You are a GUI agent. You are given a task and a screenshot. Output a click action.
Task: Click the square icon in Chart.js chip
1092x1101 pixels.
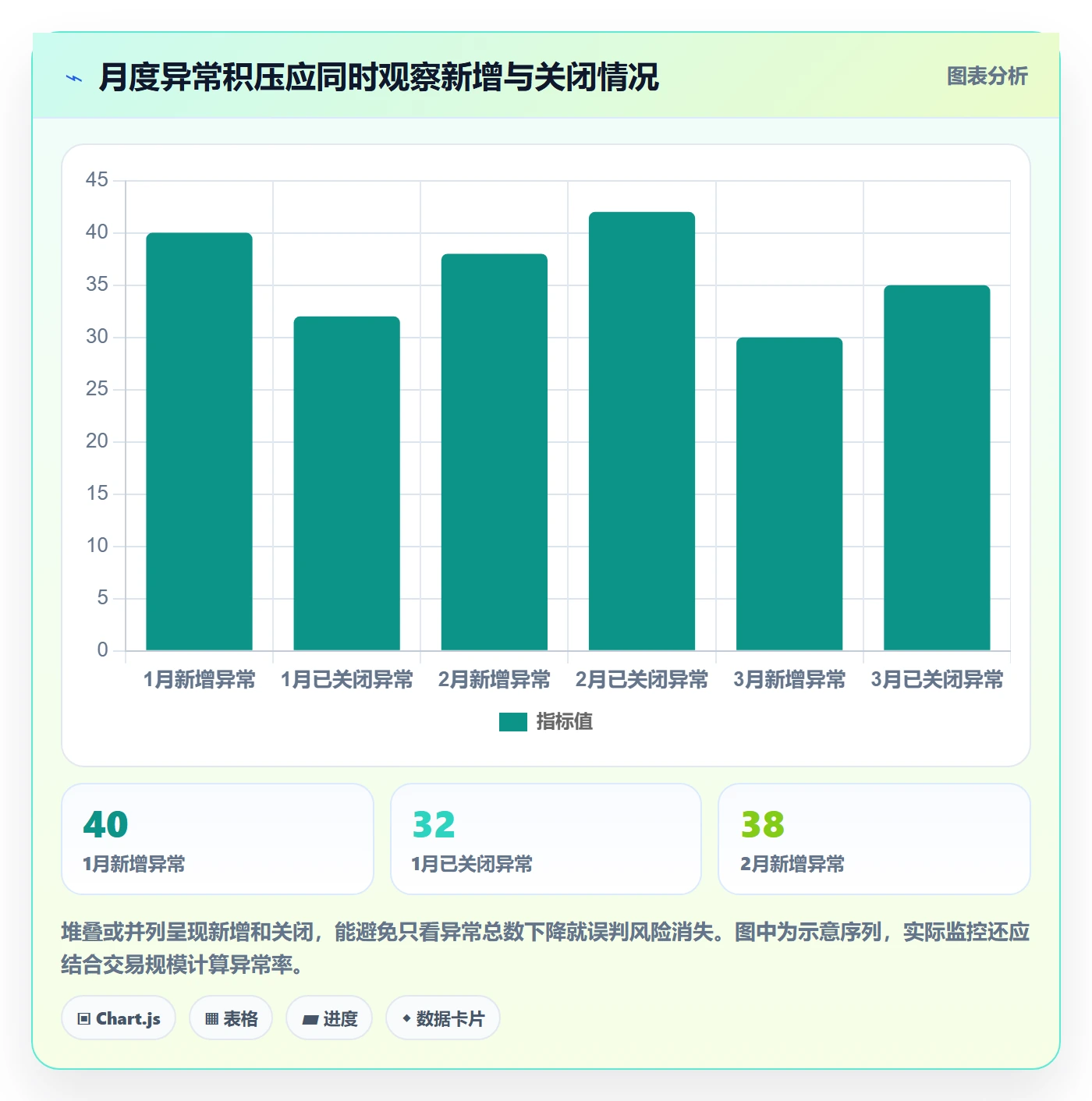coord(84,1019)
